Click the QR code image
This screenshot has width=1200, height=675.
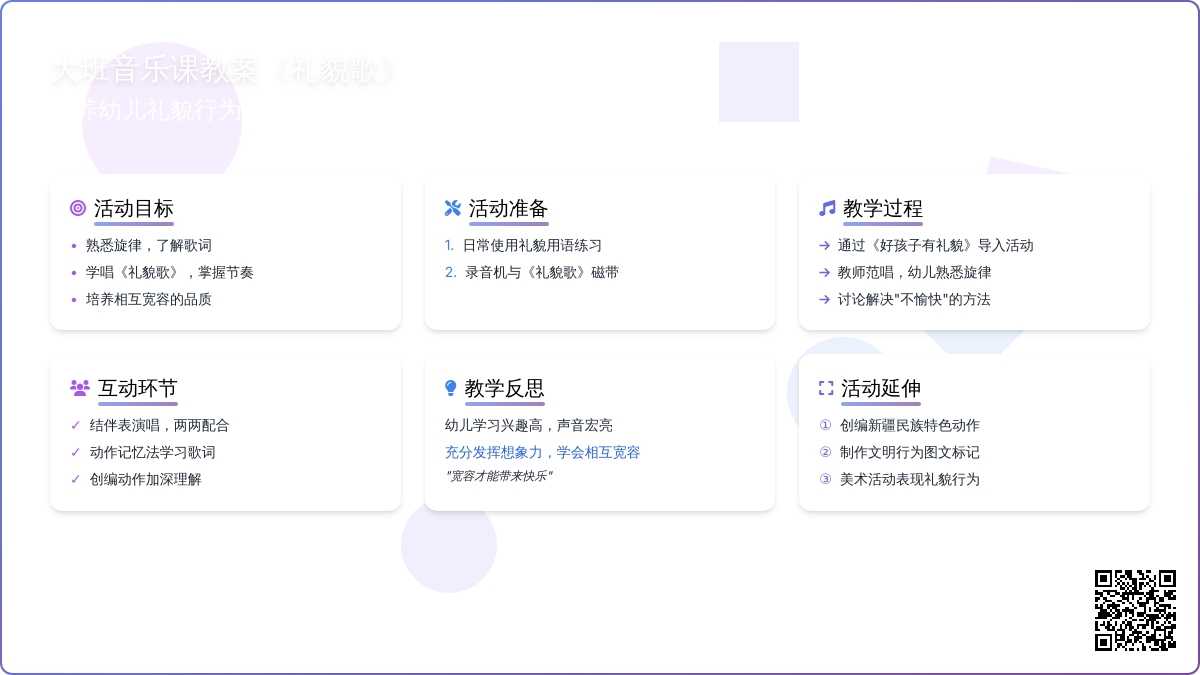tap(1135, 610)
